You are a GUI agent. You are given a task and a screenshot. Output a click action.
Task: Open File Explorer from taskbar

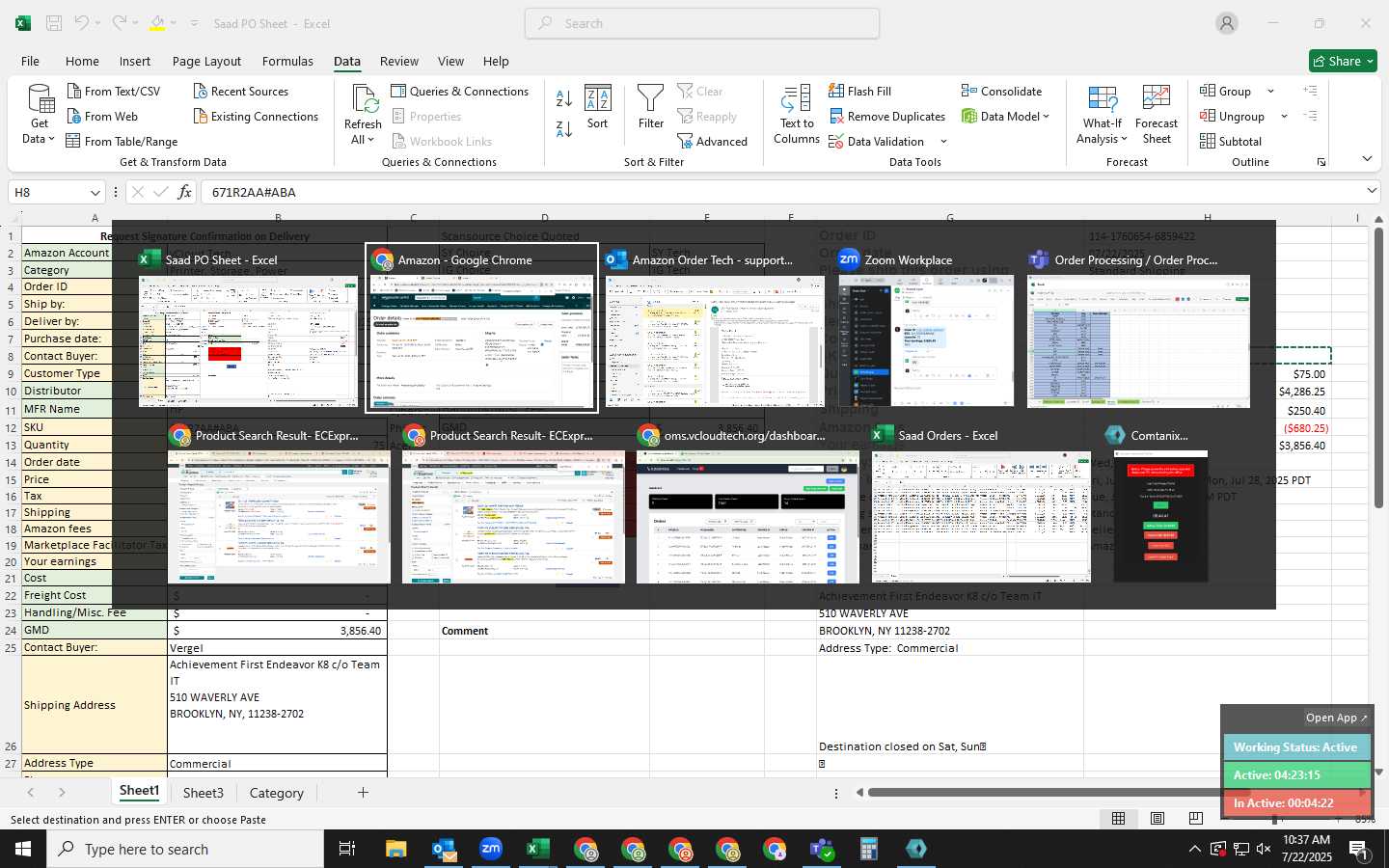click(396, 849)
